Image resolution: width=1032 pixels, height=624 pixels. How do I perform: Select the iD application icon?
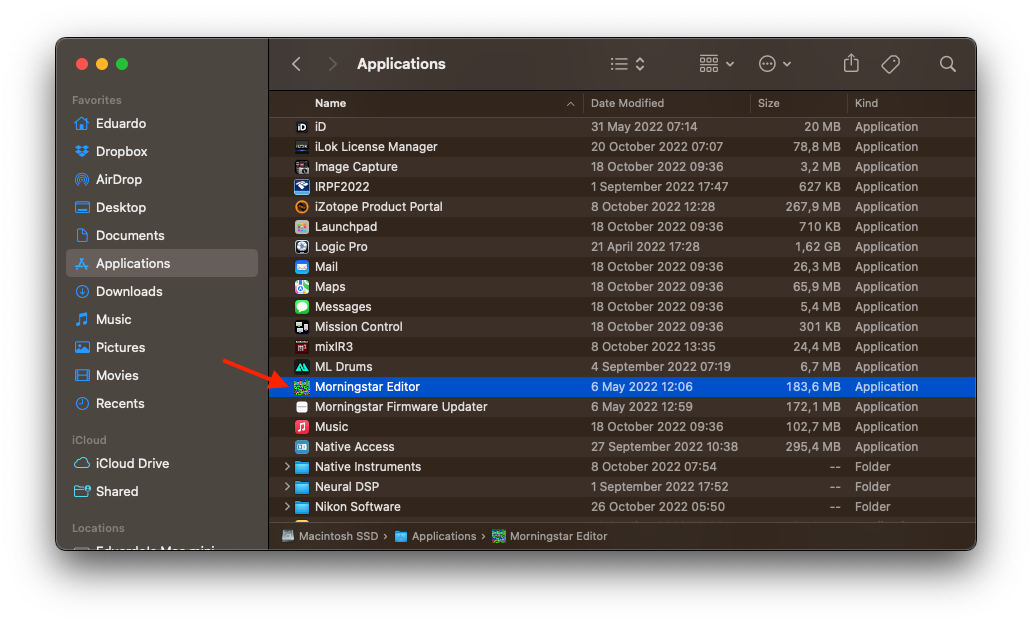tap(301, 127)
